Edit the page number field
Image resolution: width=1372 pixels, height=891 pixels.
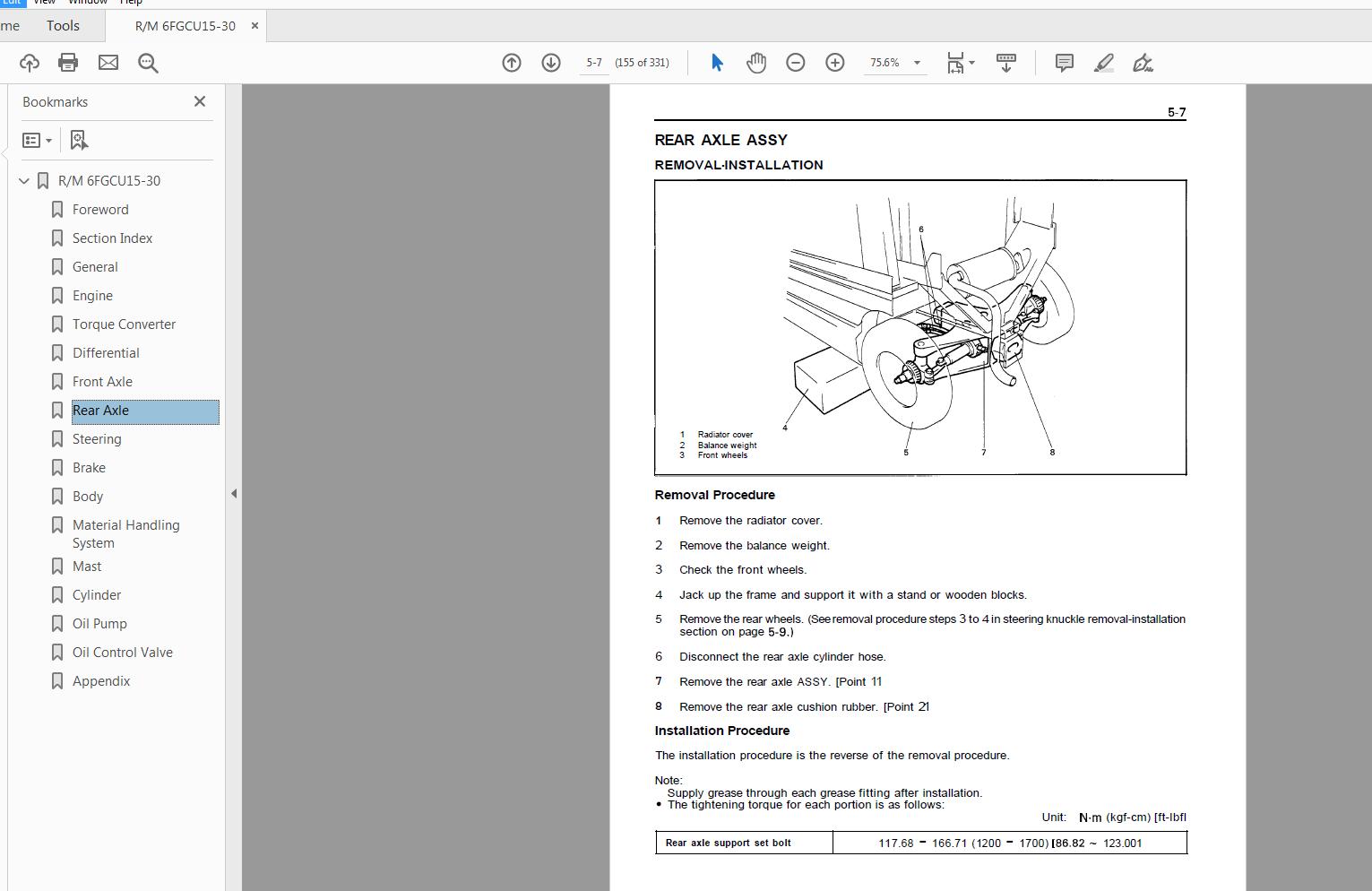pos(594,63)
